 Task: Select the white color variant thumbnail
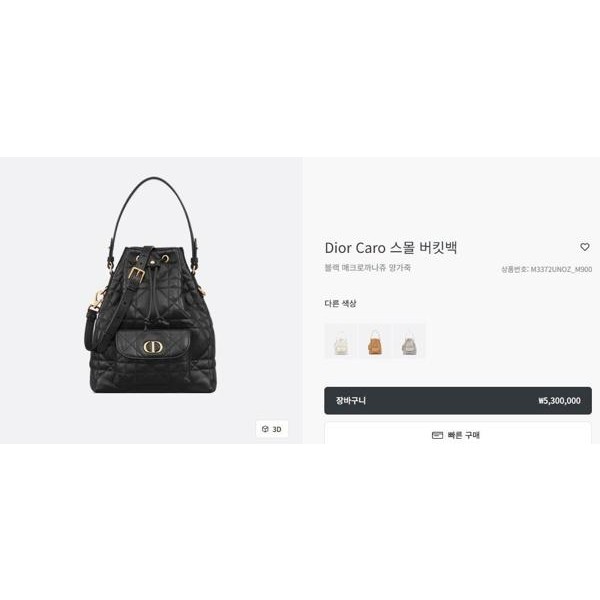340,341
